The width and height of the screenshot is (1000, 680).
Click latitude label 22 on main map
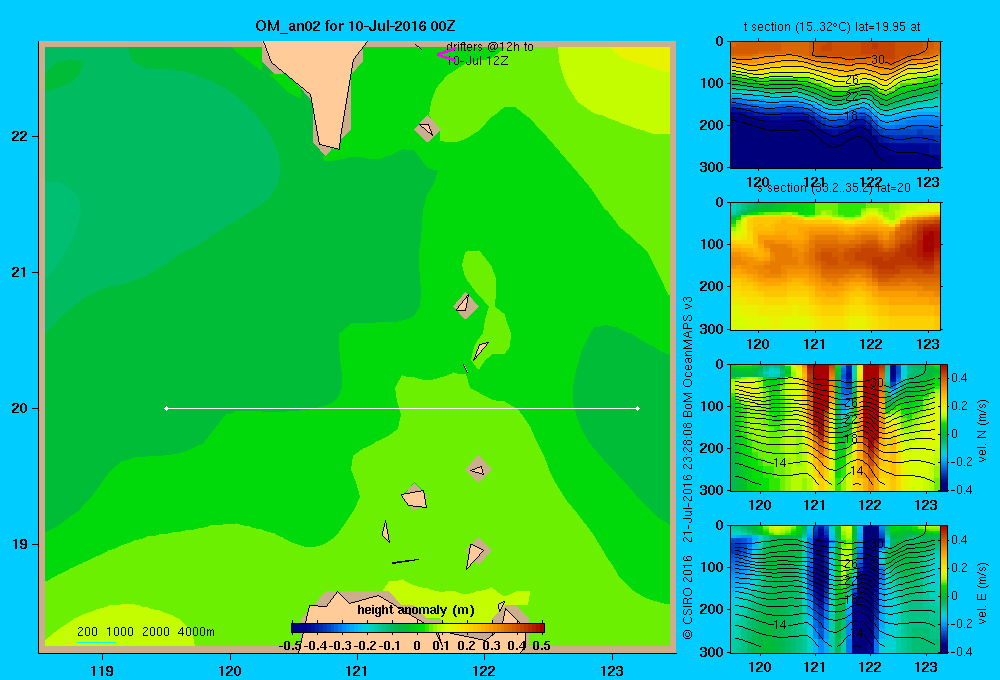[x=20, y=136]
